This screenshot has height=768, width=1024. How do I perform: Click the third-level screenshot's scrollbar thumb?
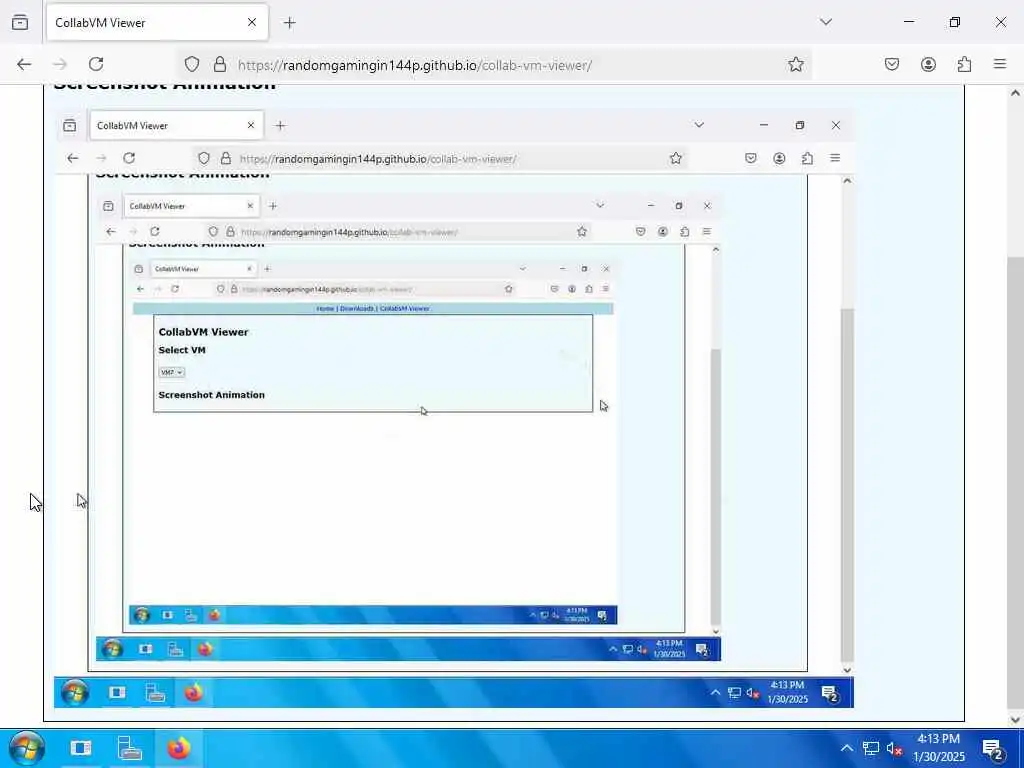(x=716, y=487)
